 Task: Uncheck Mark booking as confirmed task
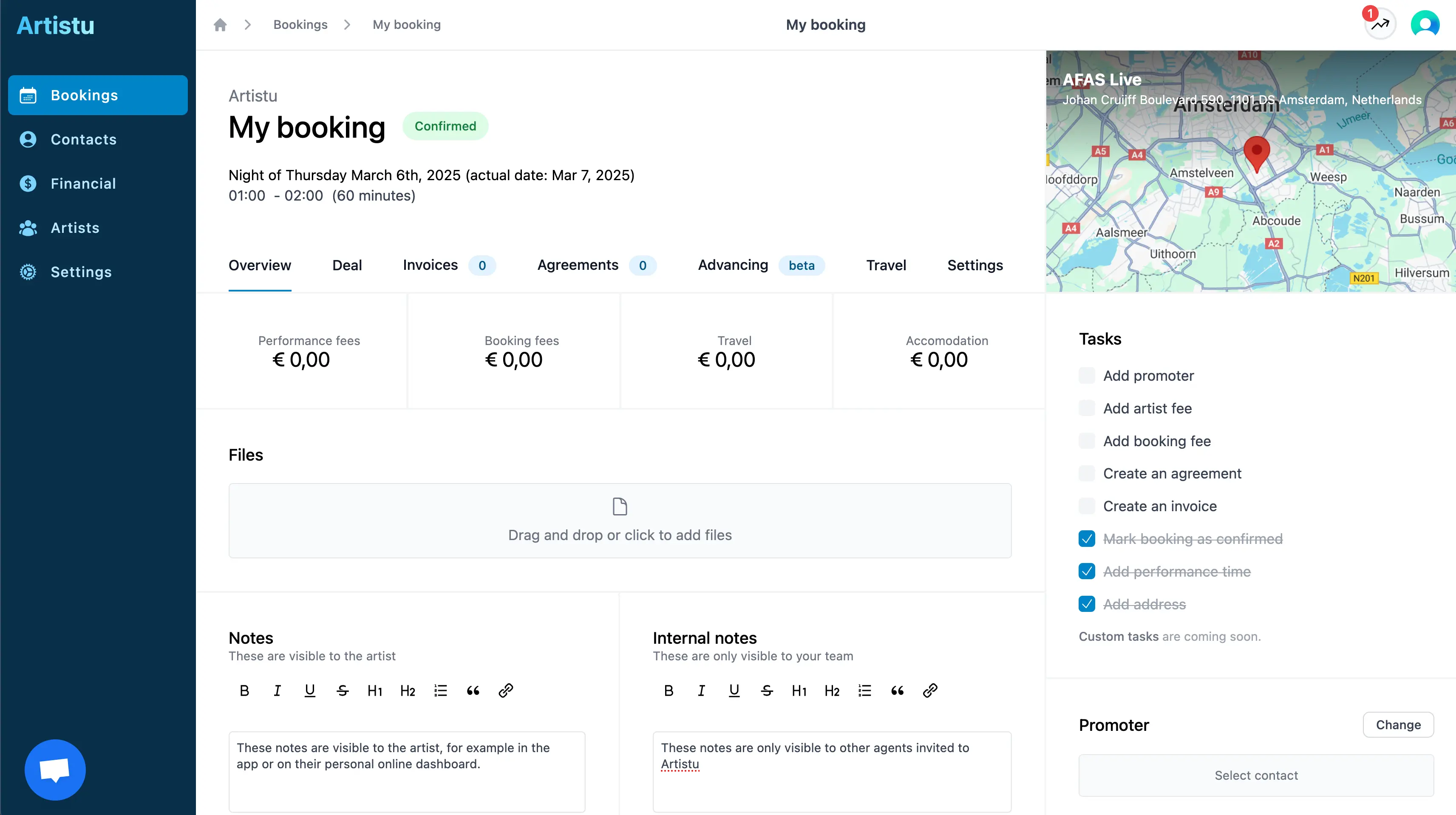click(x=1086, y=539)
